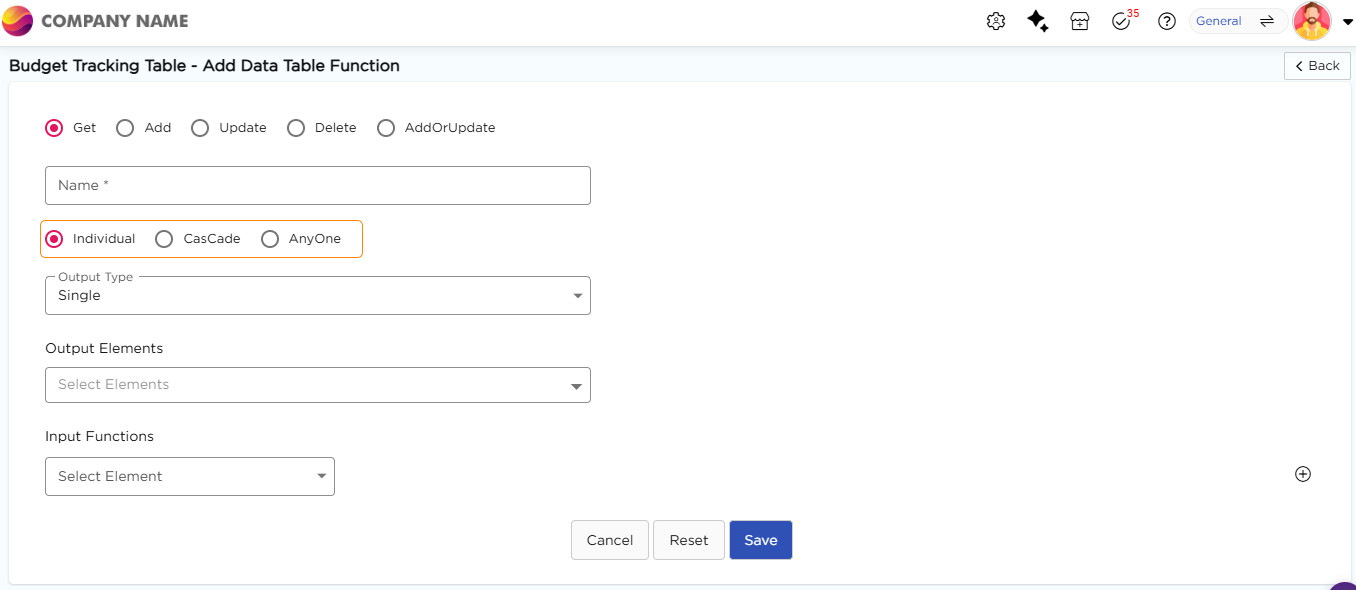Screen dimensions: 1356x590
Task: Select the Delete radio option
Action: (x=296, y=128)
